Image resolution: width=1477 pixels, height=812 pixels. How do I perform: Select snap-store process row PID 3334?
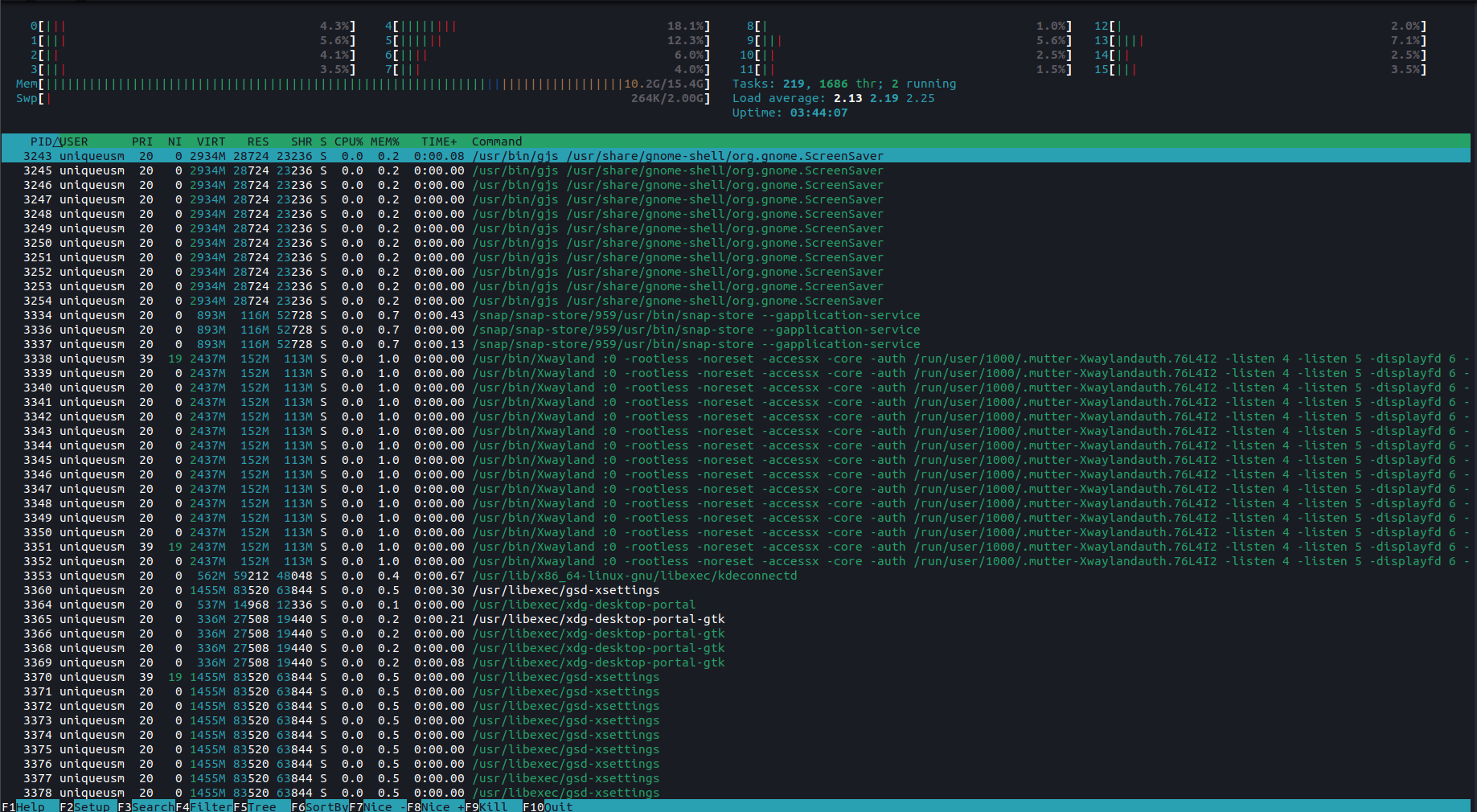point(736,315)
